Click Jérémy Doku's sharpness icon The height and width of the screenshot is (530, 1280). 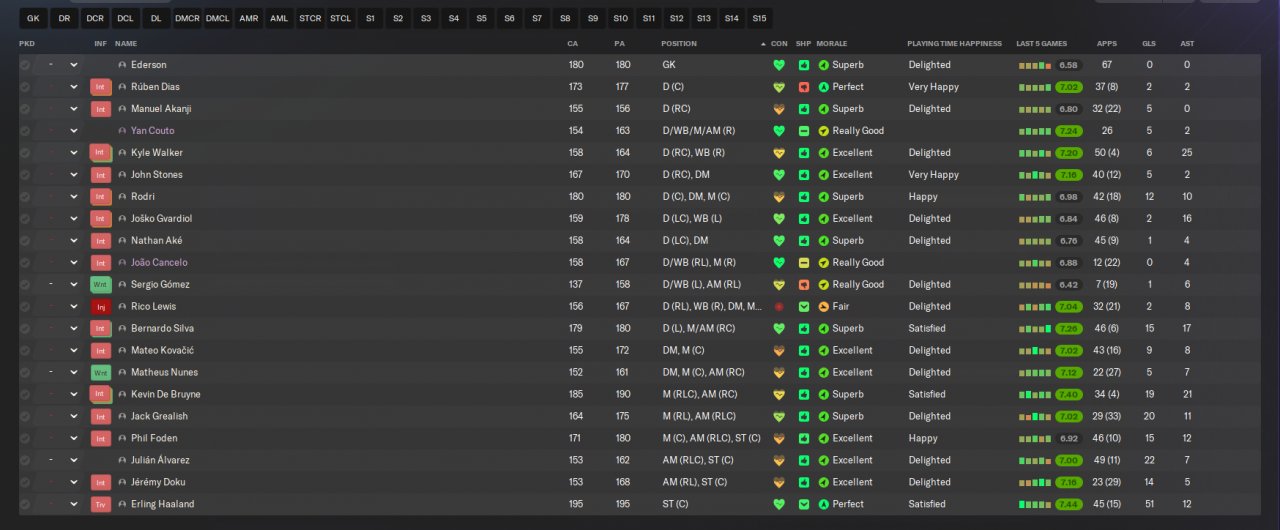pos(804,483)
